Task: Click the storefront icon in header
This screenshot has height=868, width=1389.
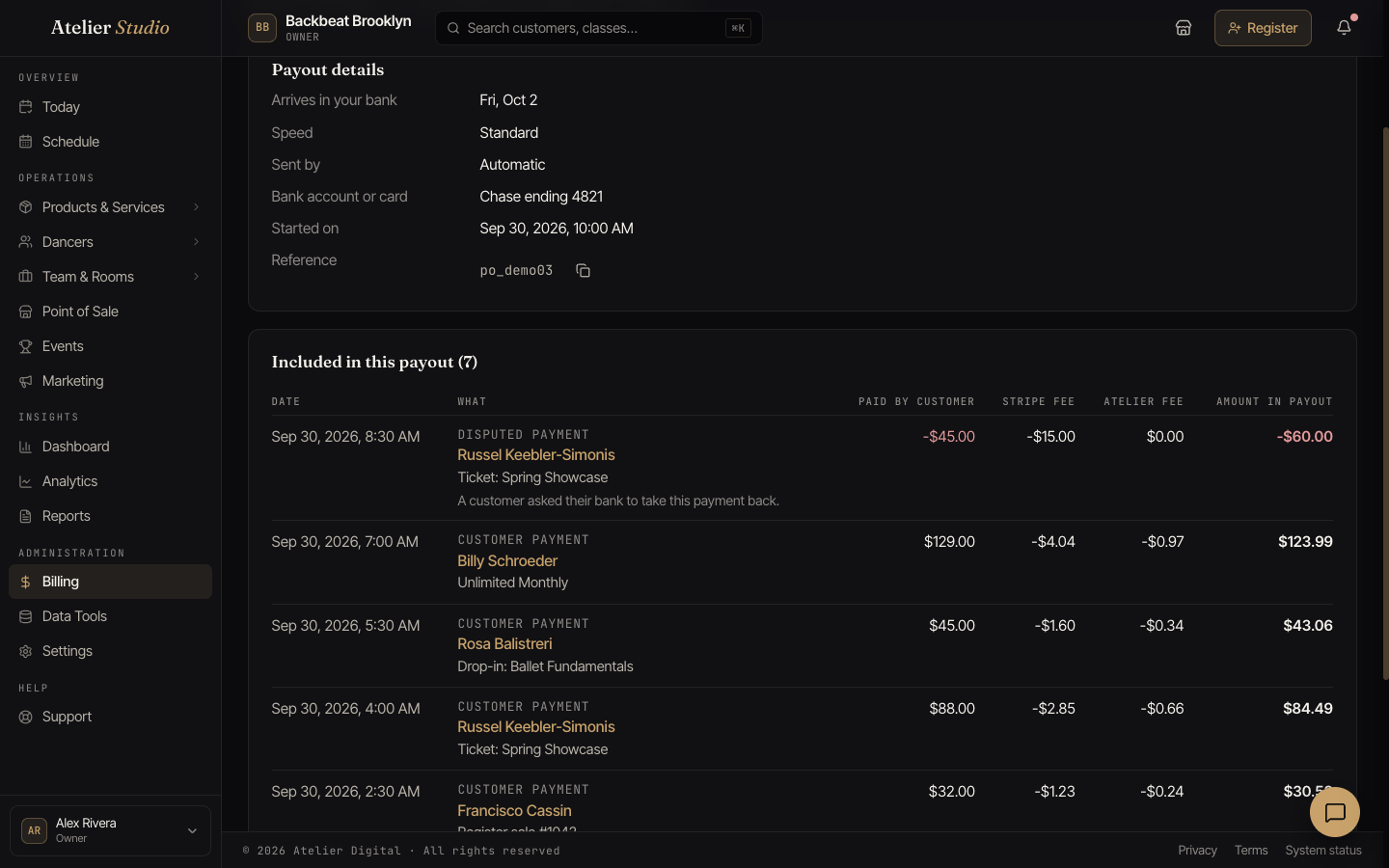Action: (1184, 28)
